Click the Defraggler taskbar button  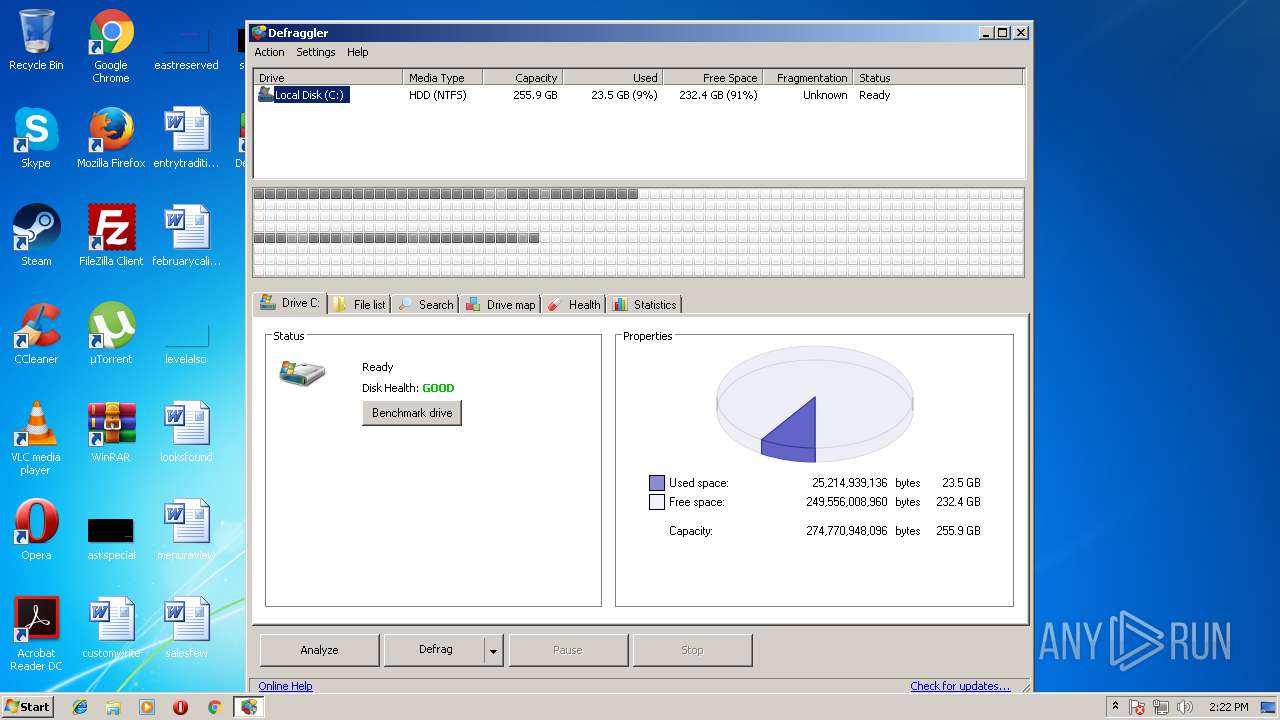[x=249, y=707]
